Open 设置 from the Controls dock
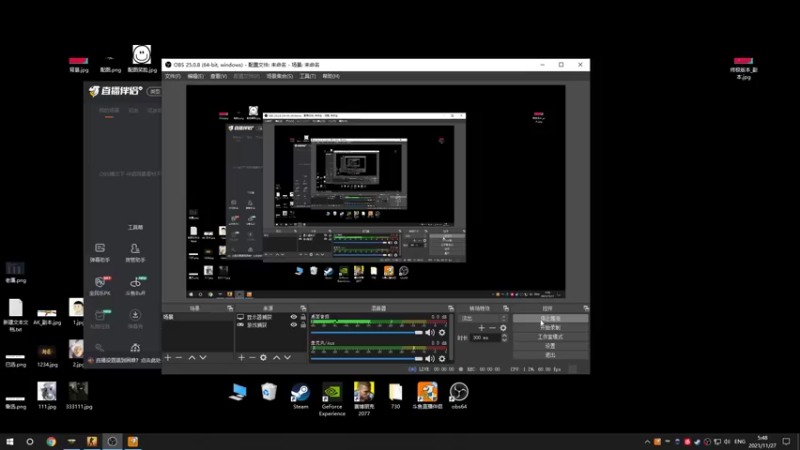800x450 pixels. coord(550,346)
